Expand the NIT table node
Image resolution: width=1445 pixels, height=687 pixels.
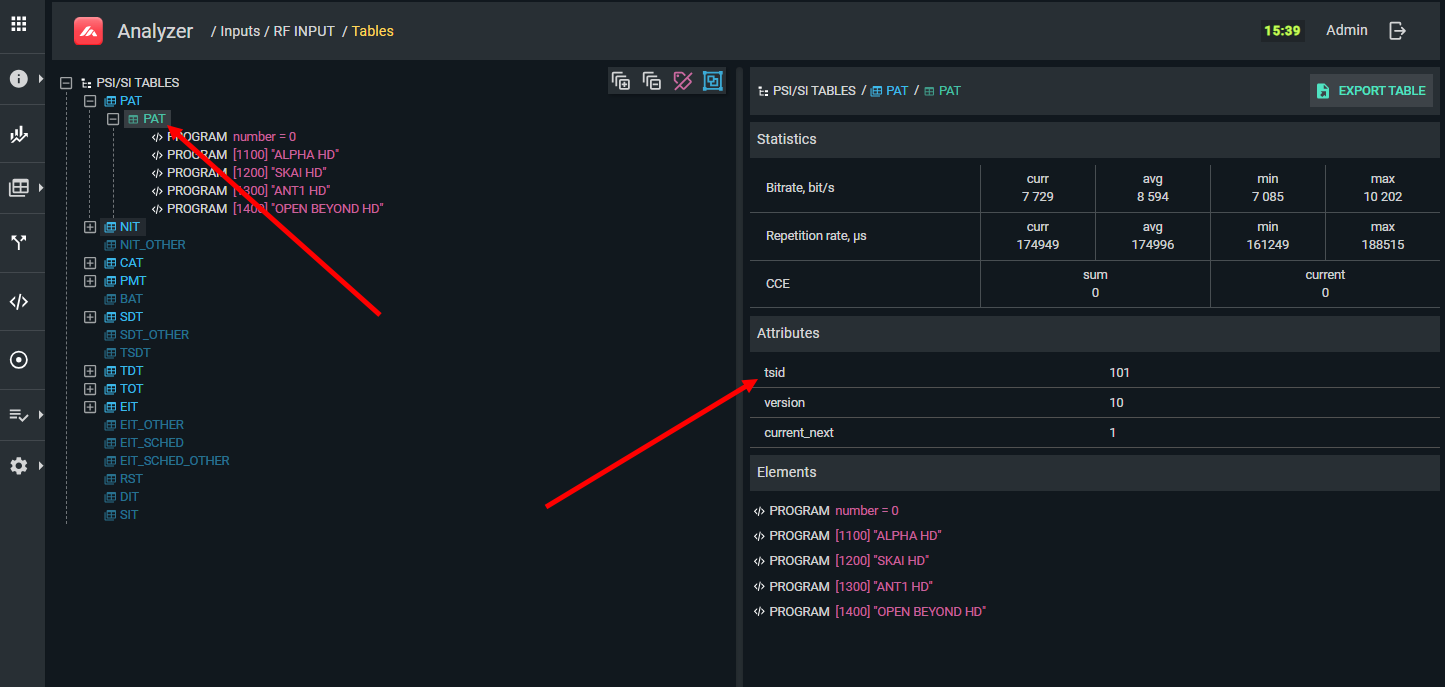pyautogui.click(x=90, y=227)
